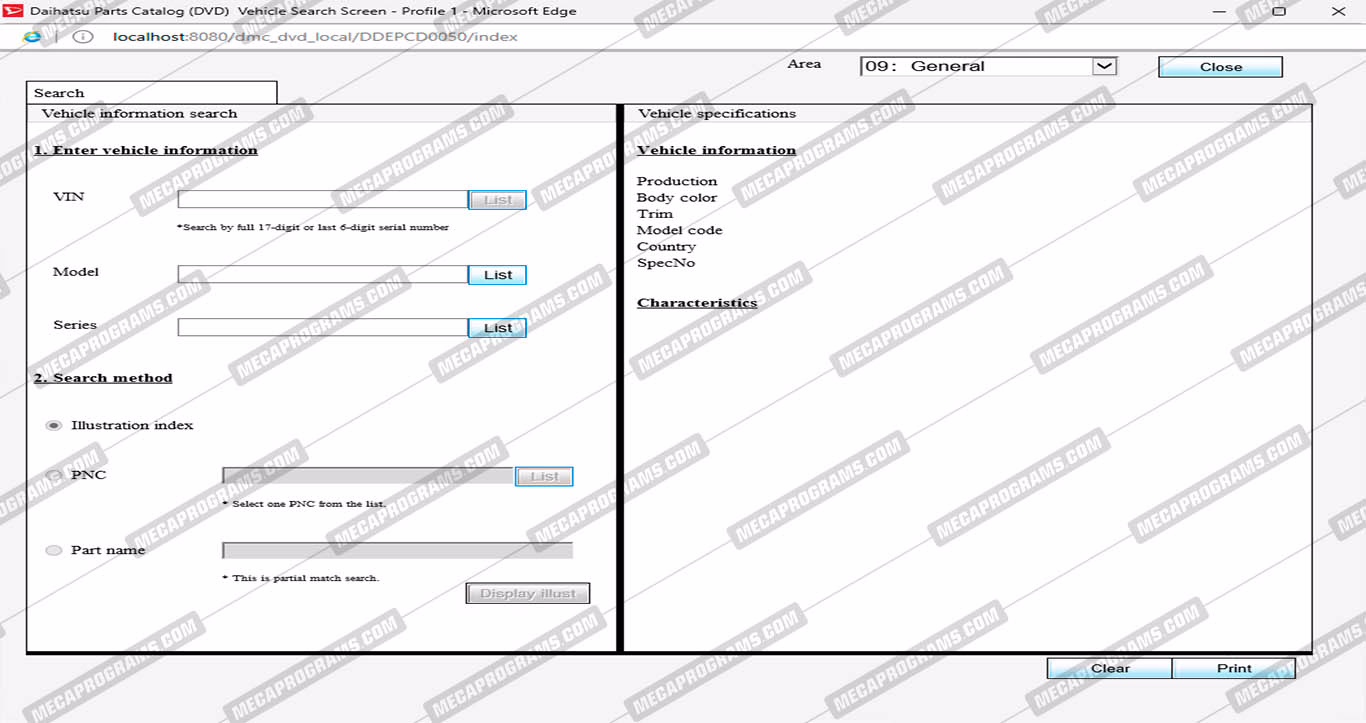Click the 'Model code' label
This screenshot has height=723, width=1366.
click(x=680, y=230)
